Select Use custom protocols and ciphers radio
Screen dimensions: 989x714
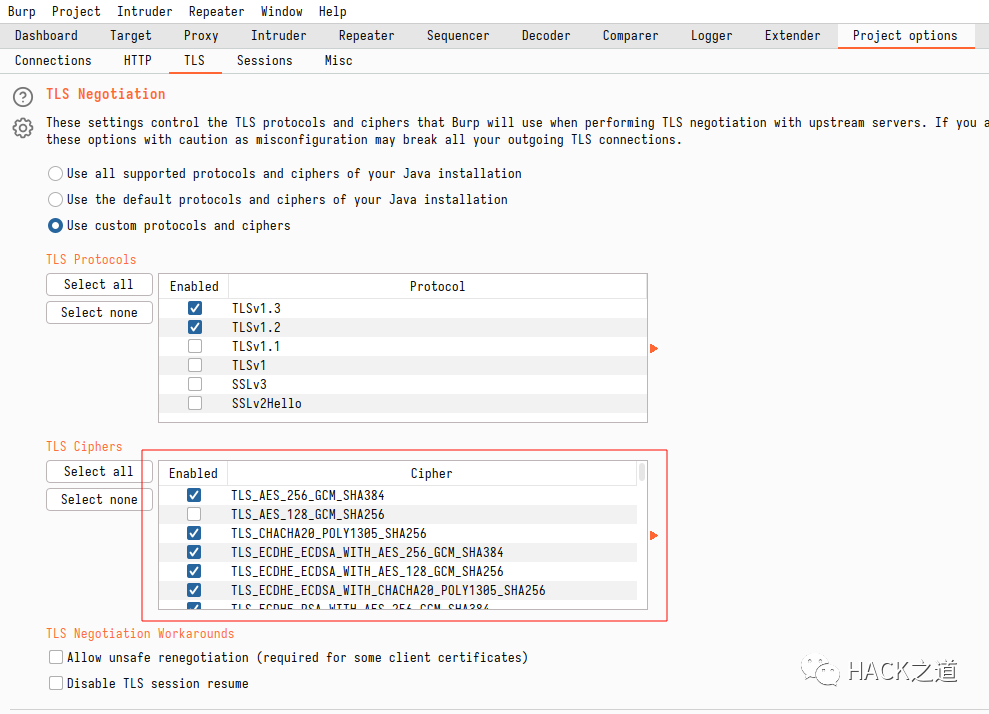pos(56,225)
